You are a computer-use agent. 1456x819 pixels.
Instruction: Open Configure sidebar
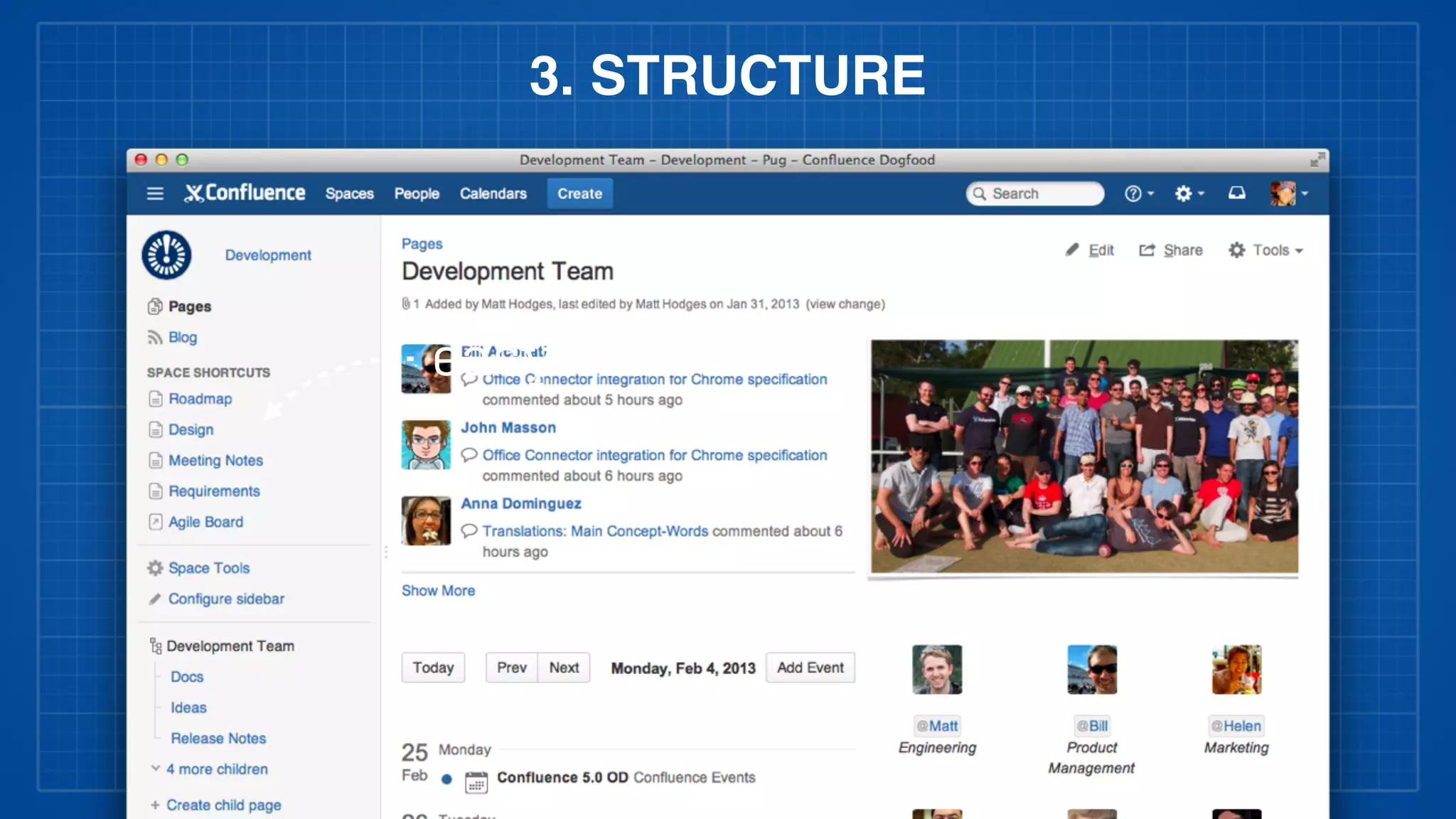pyautogui.click(x=226, y=599)
